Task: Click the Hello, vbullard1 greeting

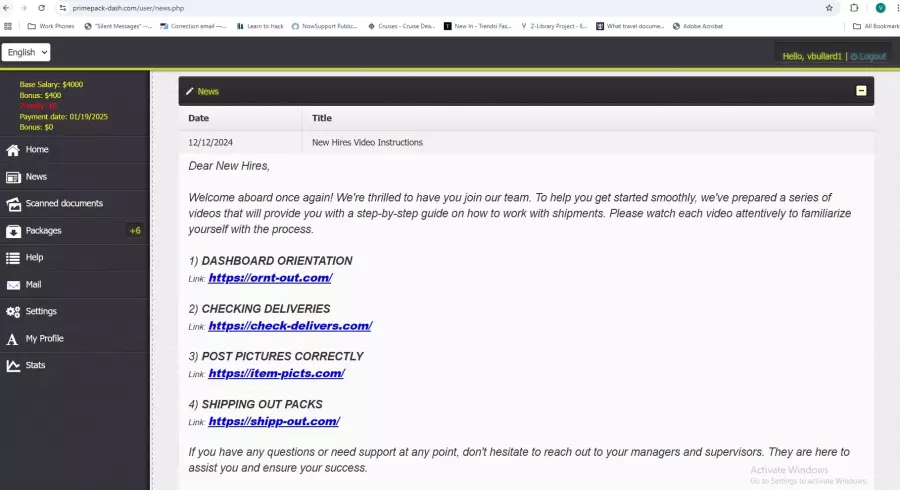Action: tap(812, 56)
